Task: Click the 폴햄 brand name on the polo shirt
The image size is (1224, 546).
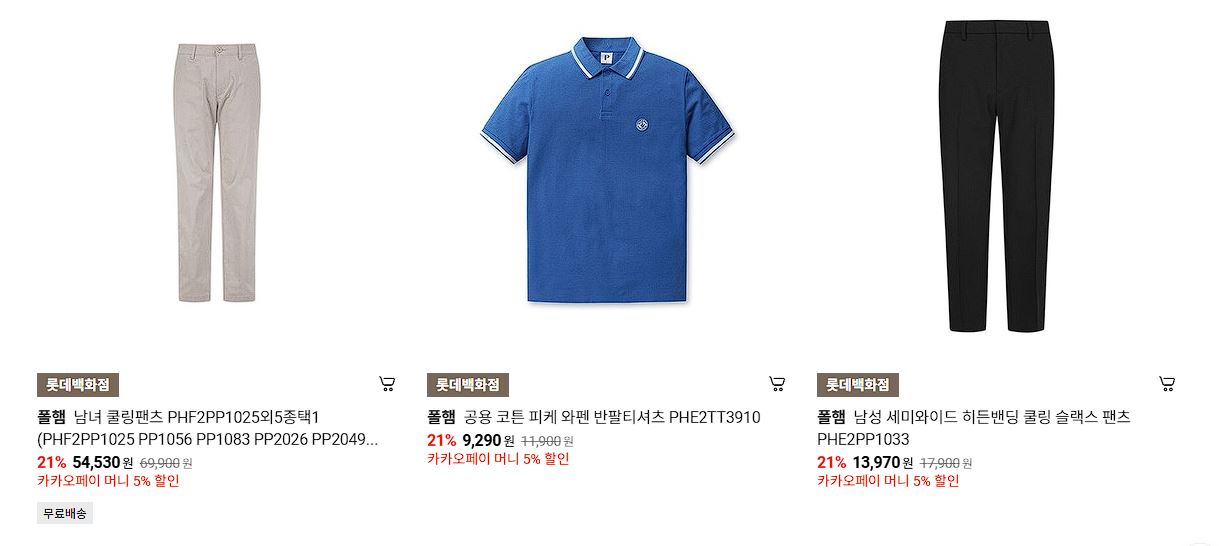Action: tap(441, 417)
